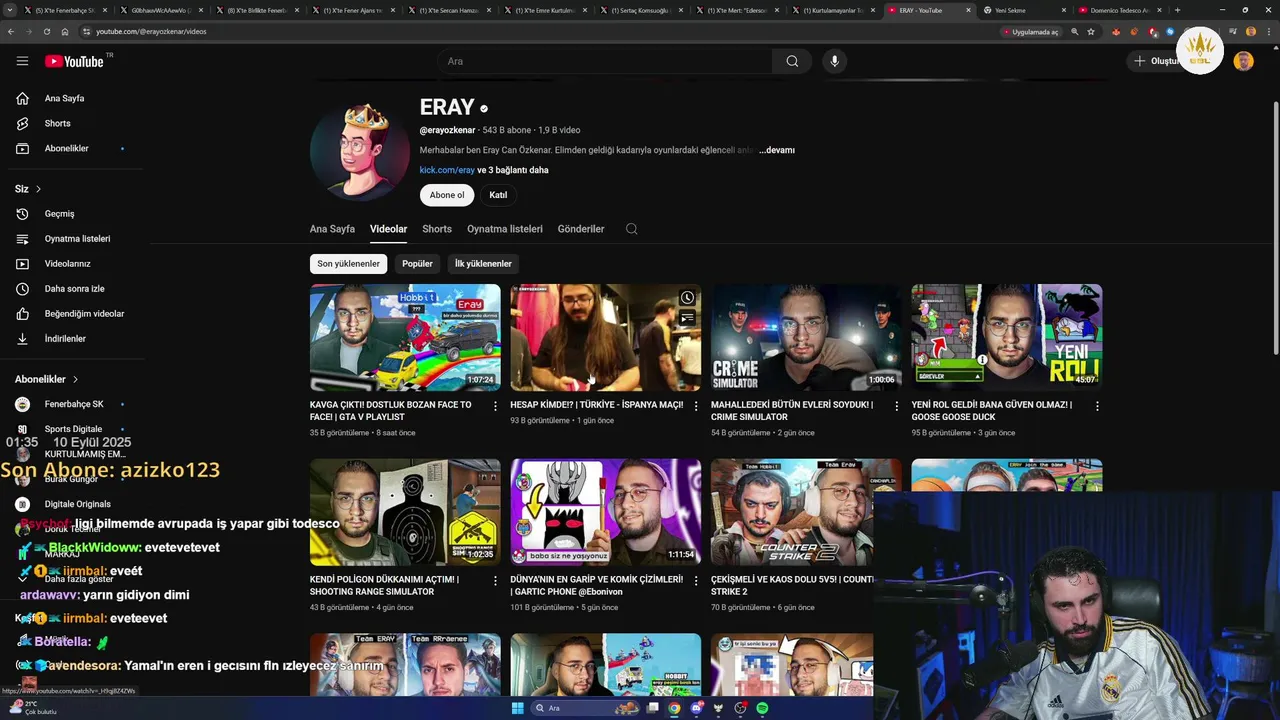
Task: Search within channel using magnifier icon
Action: point(632,229)
